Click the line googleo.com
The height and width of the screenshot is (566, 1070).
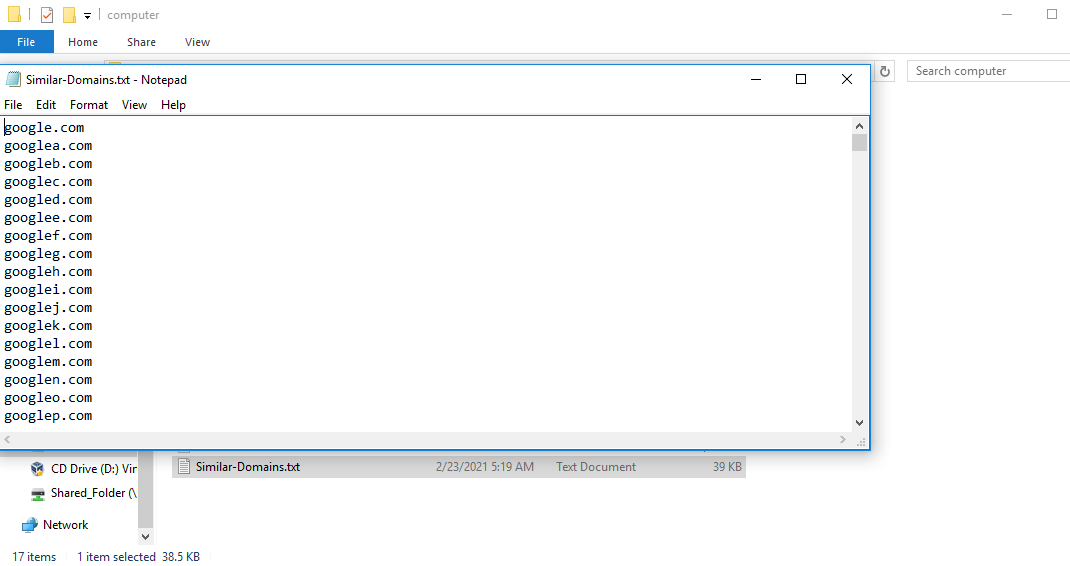pyautogui.click(x=48, y=398)
